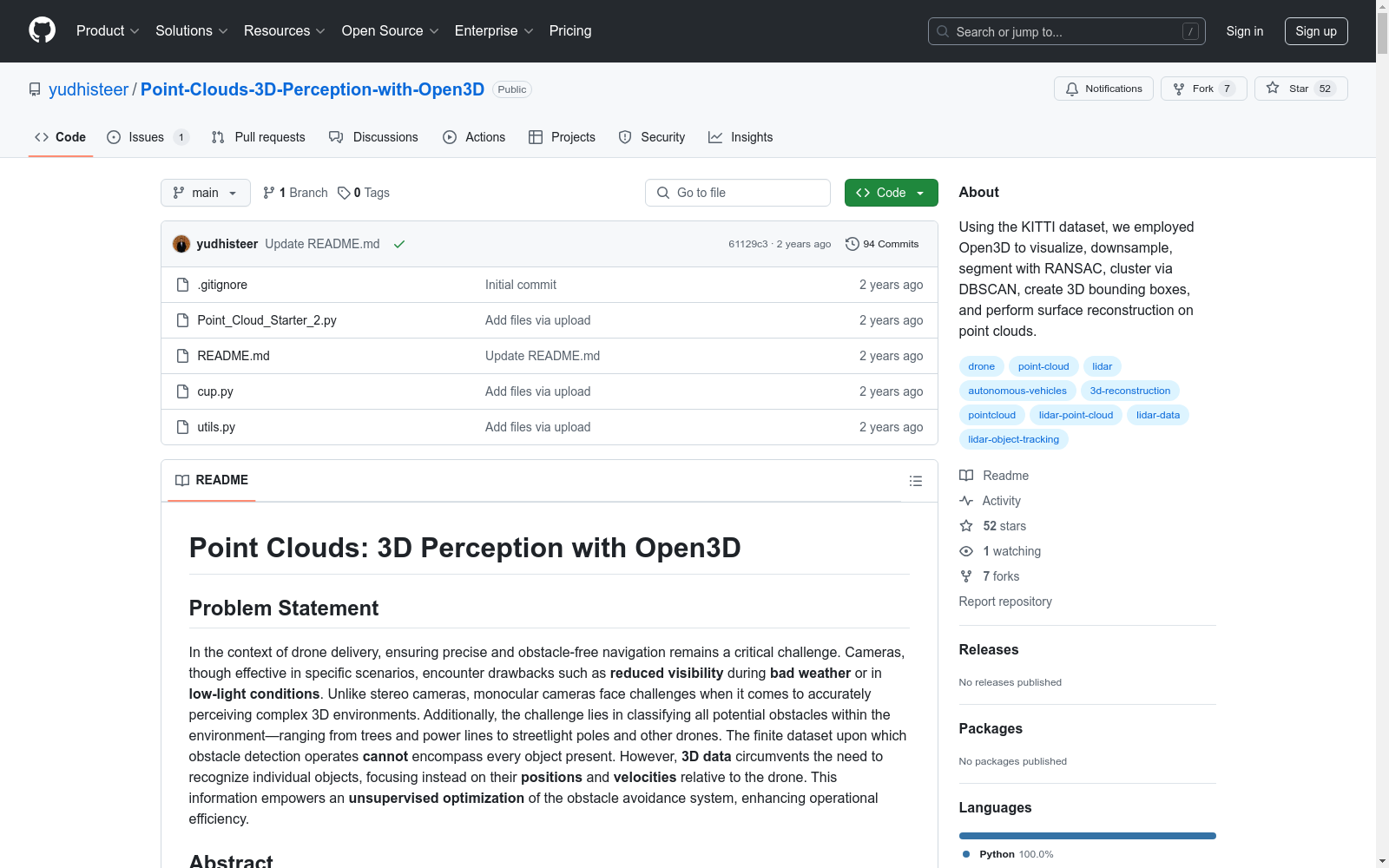Click the search magnifier icon in header
This screenshot has height=868, width=1389.
click(x=943, y=31)
